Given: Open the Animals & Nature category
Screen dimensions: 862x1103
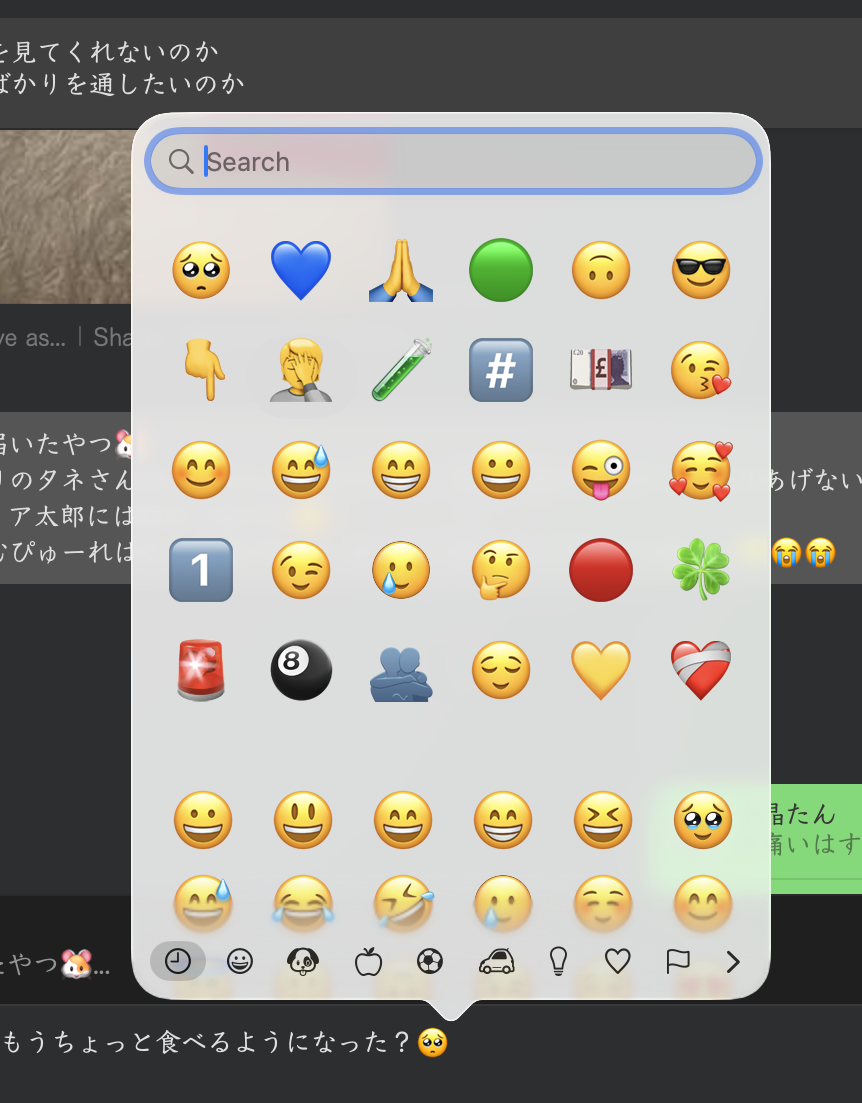Looking at the screenshot, I should [x=302, y=961].
